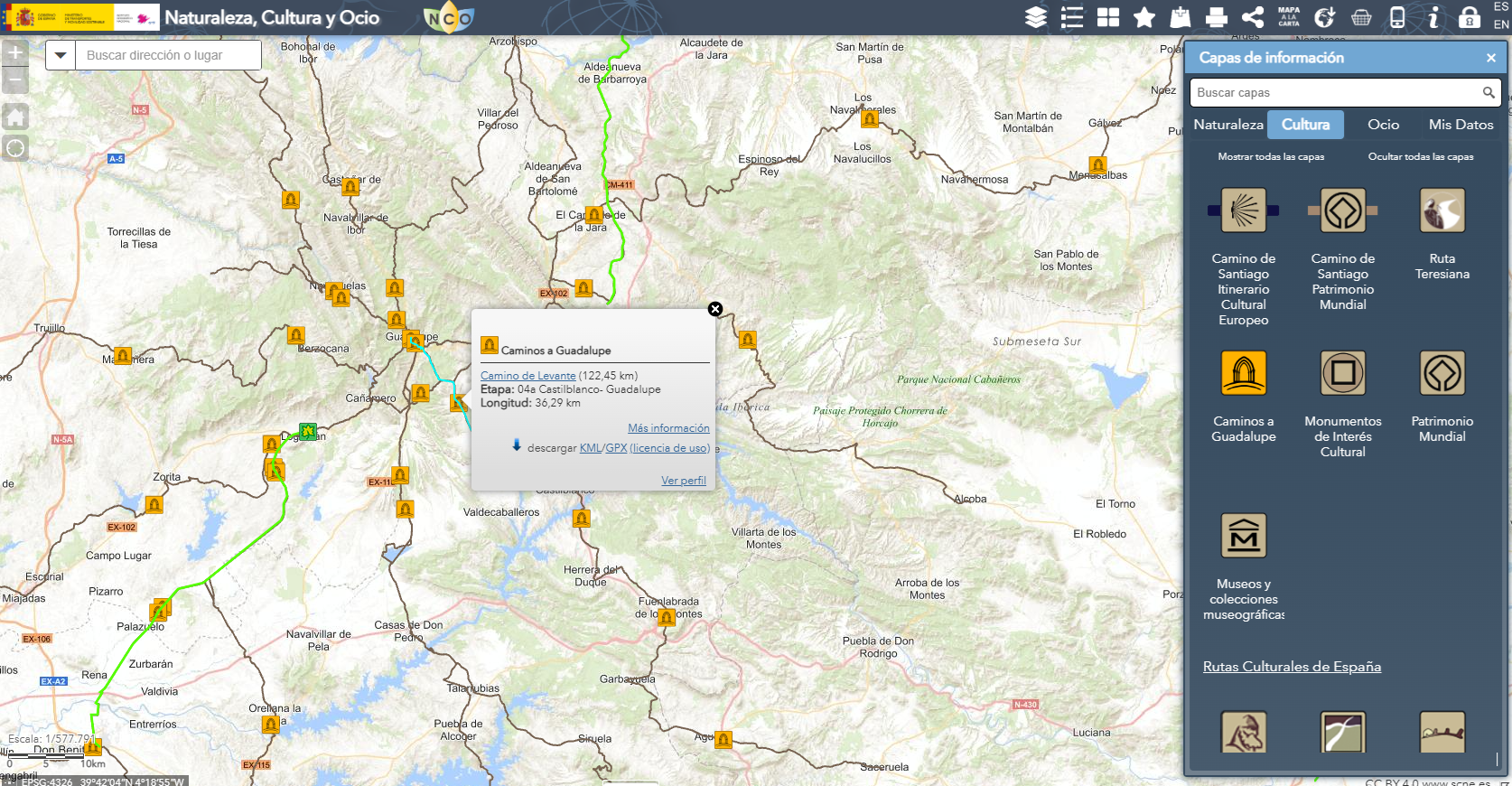Open the basket icon in top toolbar
The width and height of the screenshot is (1512, 786).
pyautogui.click(x=1361, y=17)
